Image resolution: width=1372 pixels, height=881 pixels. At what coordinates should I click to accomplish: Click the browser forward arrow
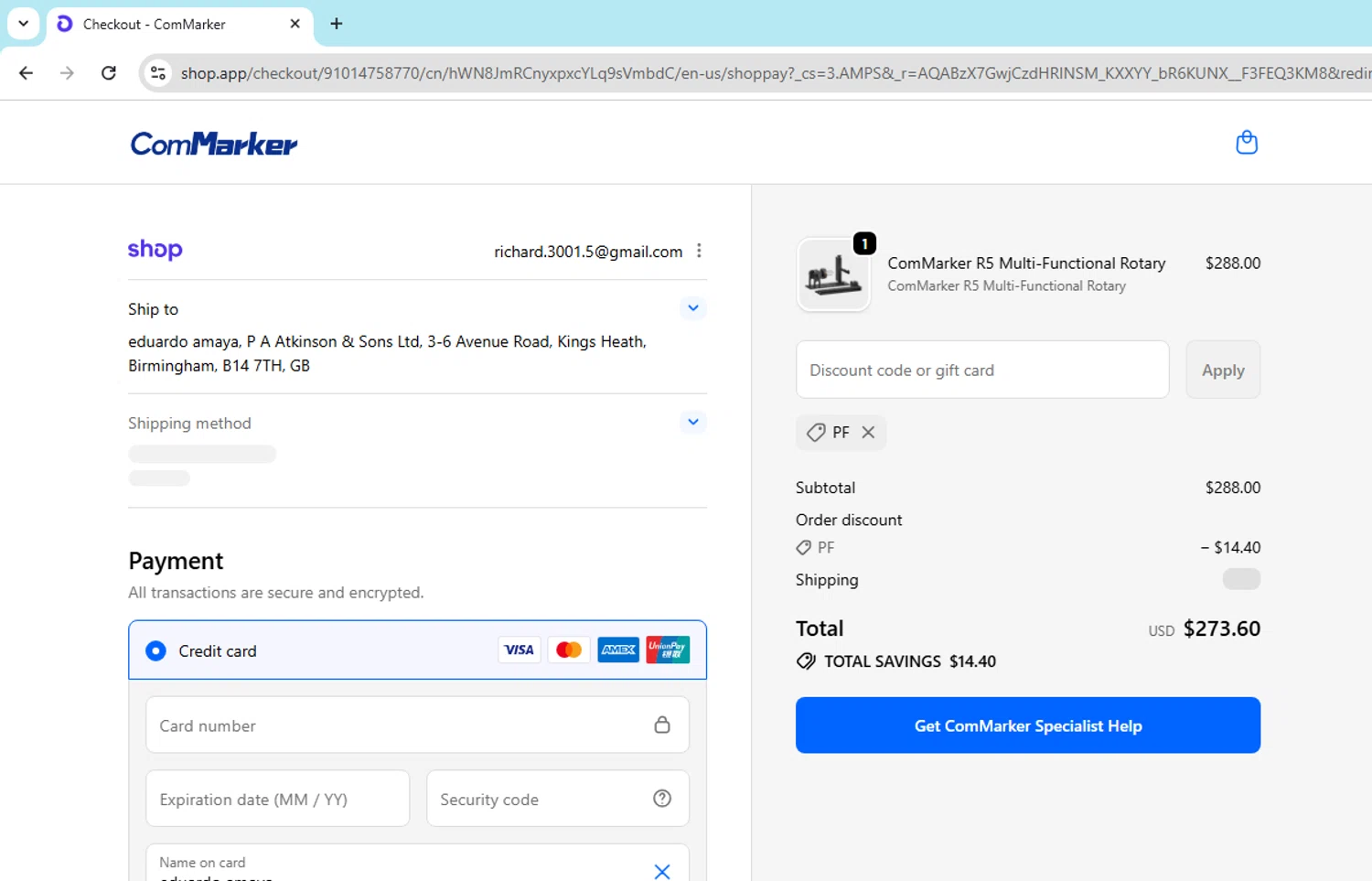[67, 73]
